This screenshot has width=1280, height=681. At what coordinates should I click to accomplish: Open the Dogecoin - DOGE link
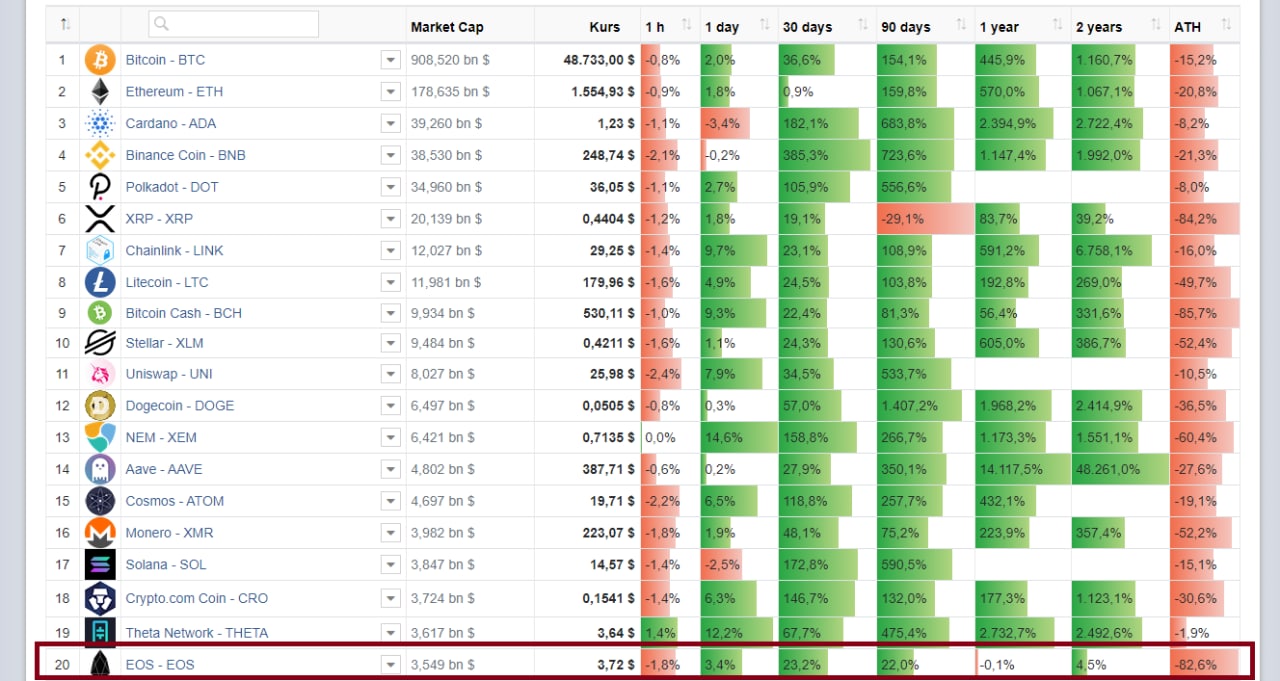point(180,406)
